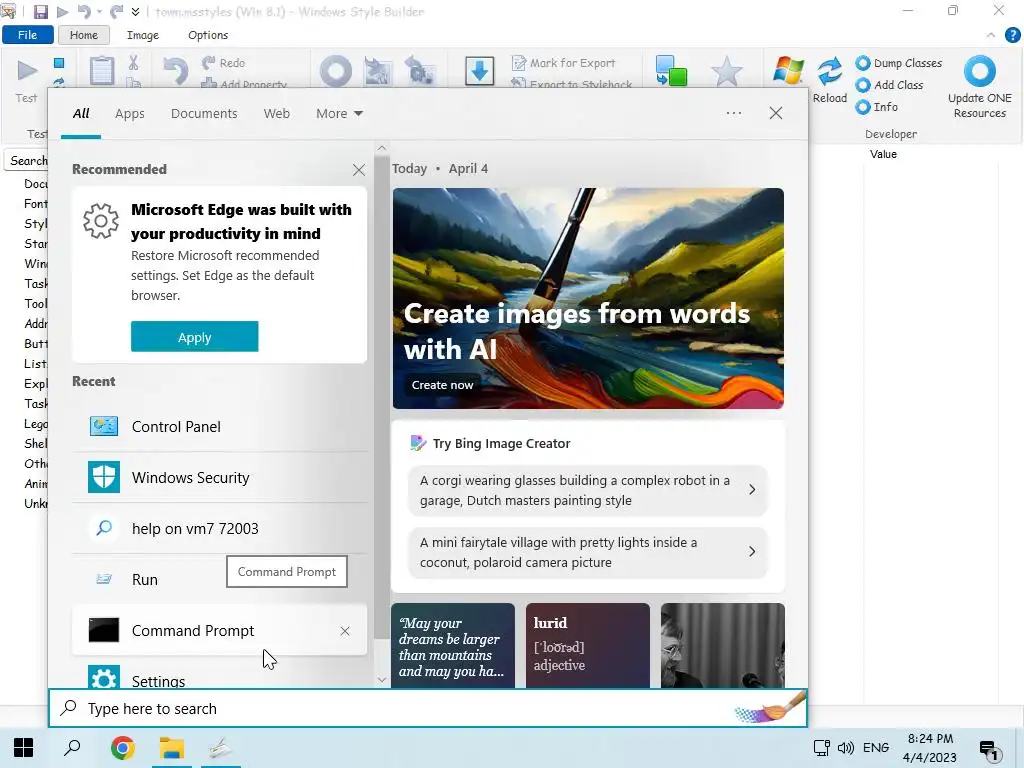Click the blue and green squares icon

pyautogui.click(x=671, y=71)
